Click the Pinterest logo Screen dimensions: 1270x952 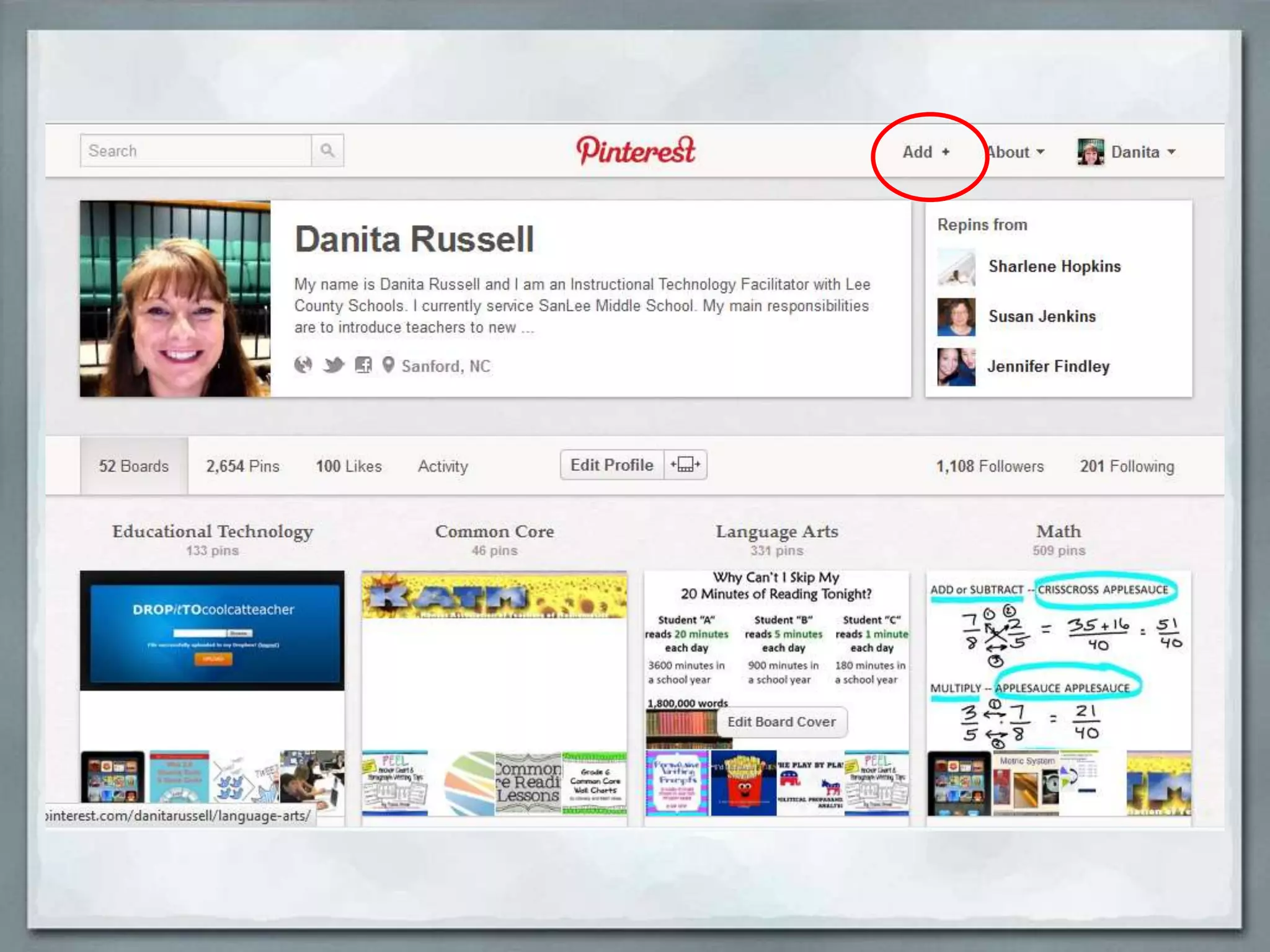636,151
